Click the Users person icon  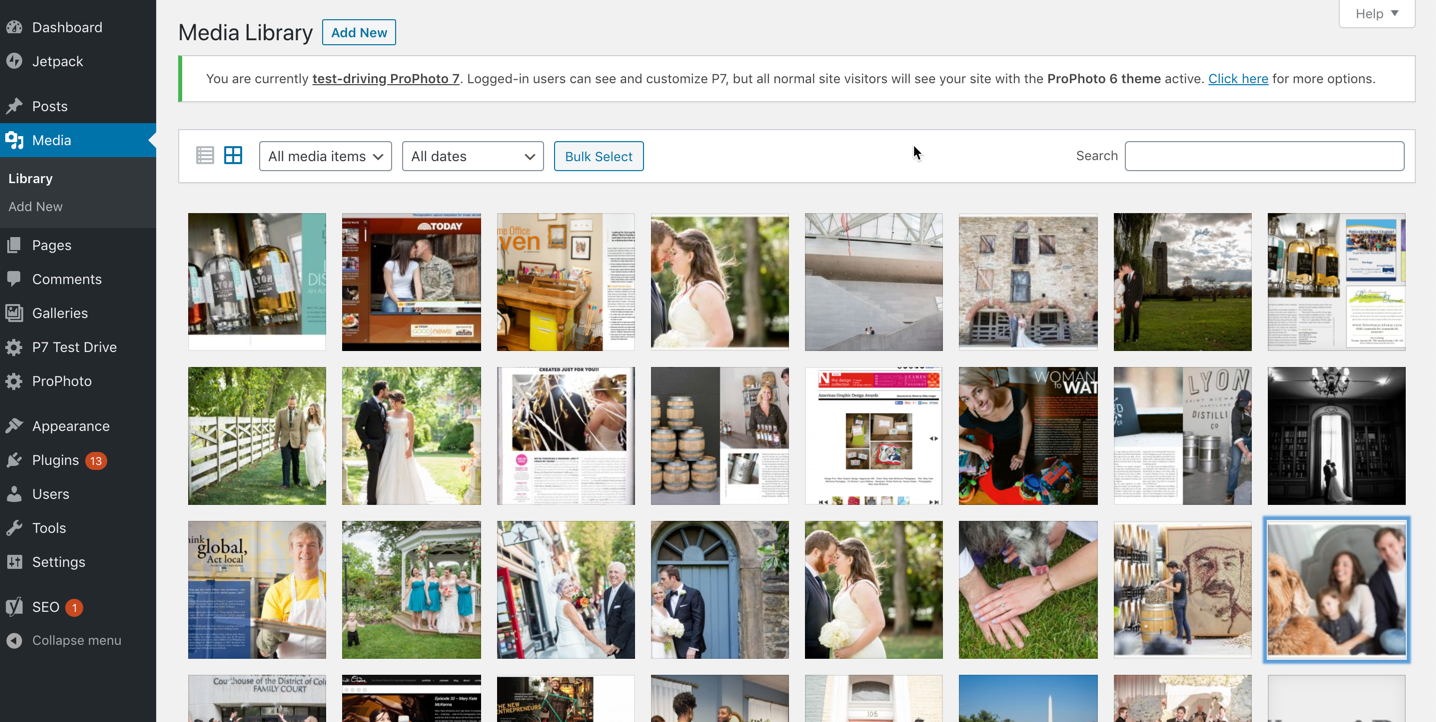click(14, 494)
